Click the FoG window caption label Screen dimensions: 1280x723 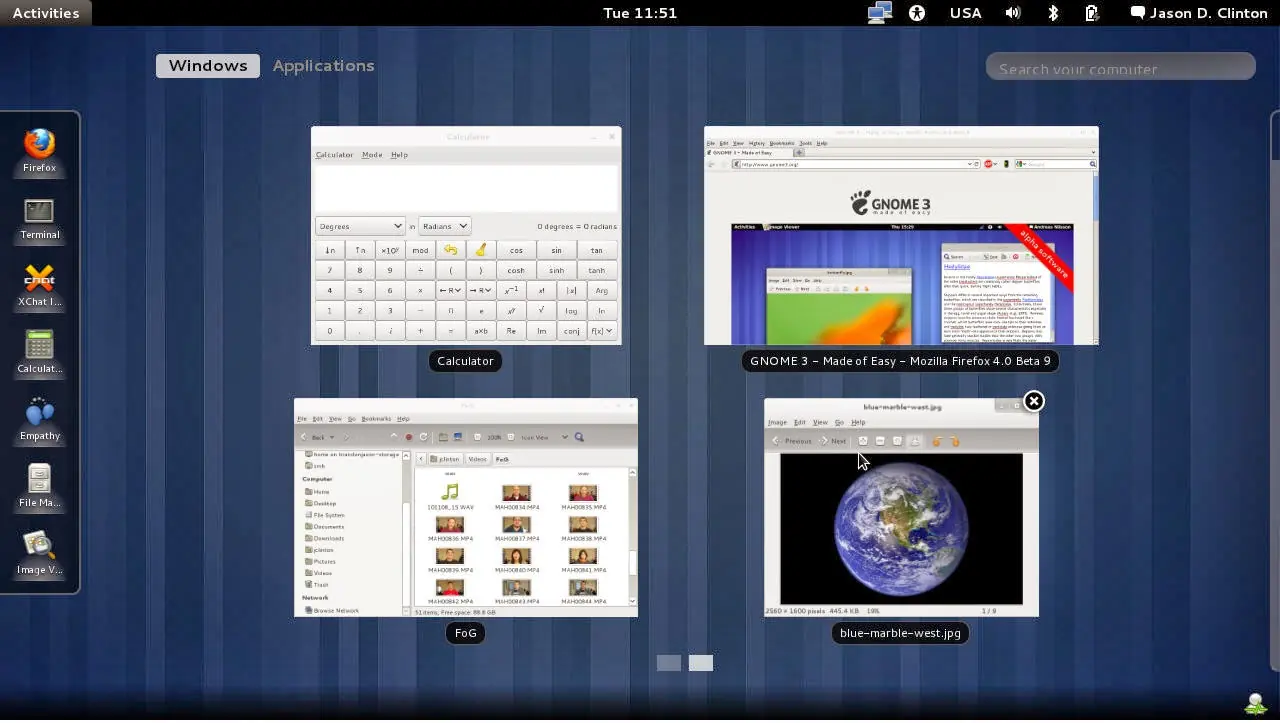[465, 633]
